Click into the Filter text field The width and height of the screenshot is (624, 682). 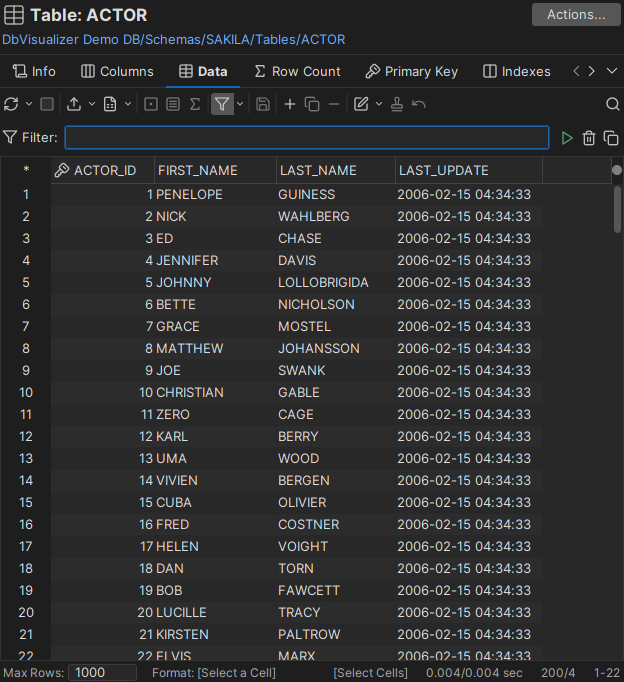pyautogui.click(x=307, y=138)
